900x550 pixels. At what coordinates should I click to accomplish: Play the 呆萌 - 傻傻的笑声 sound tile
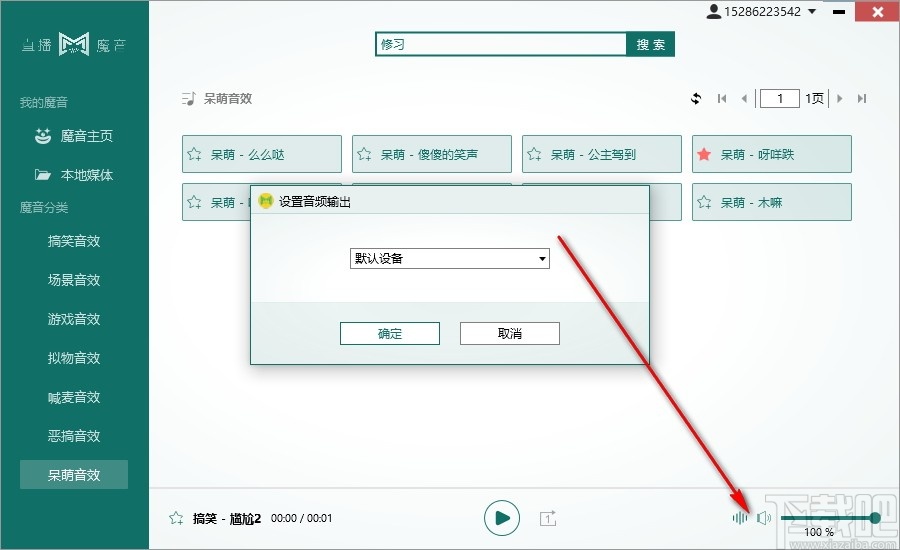click(x=432, y=154)
